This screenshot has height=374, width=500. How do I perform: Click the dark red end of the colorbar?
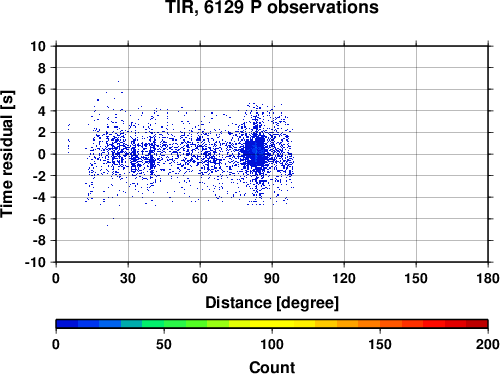pyautogui.click(x=477, y=324)
